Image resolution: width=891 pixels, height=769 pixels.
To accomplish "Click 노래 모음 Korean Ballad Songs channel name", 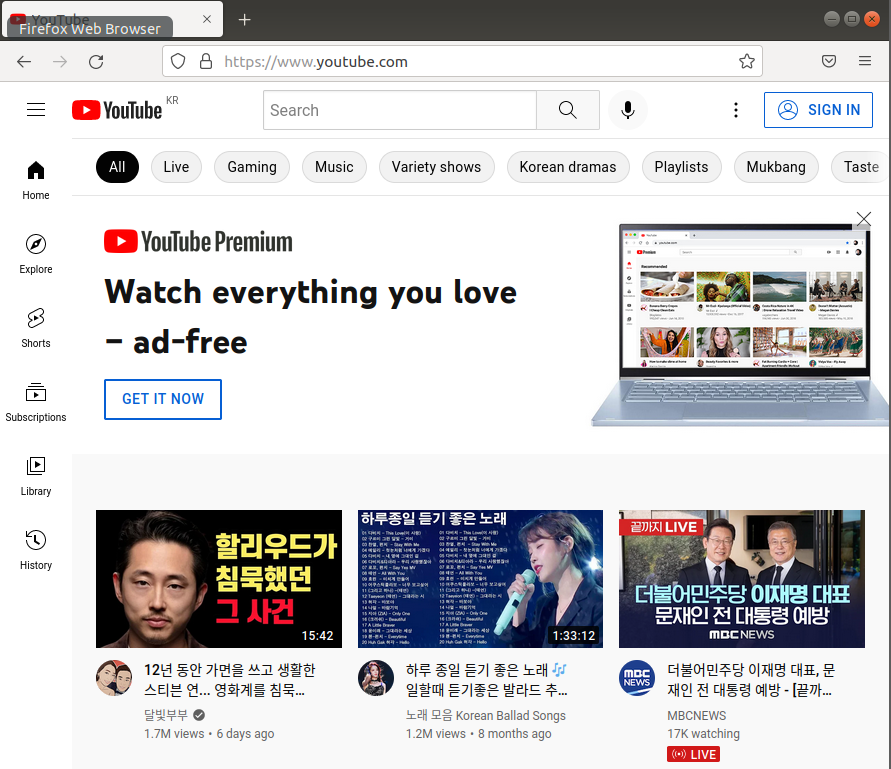I will click(486, 716).
